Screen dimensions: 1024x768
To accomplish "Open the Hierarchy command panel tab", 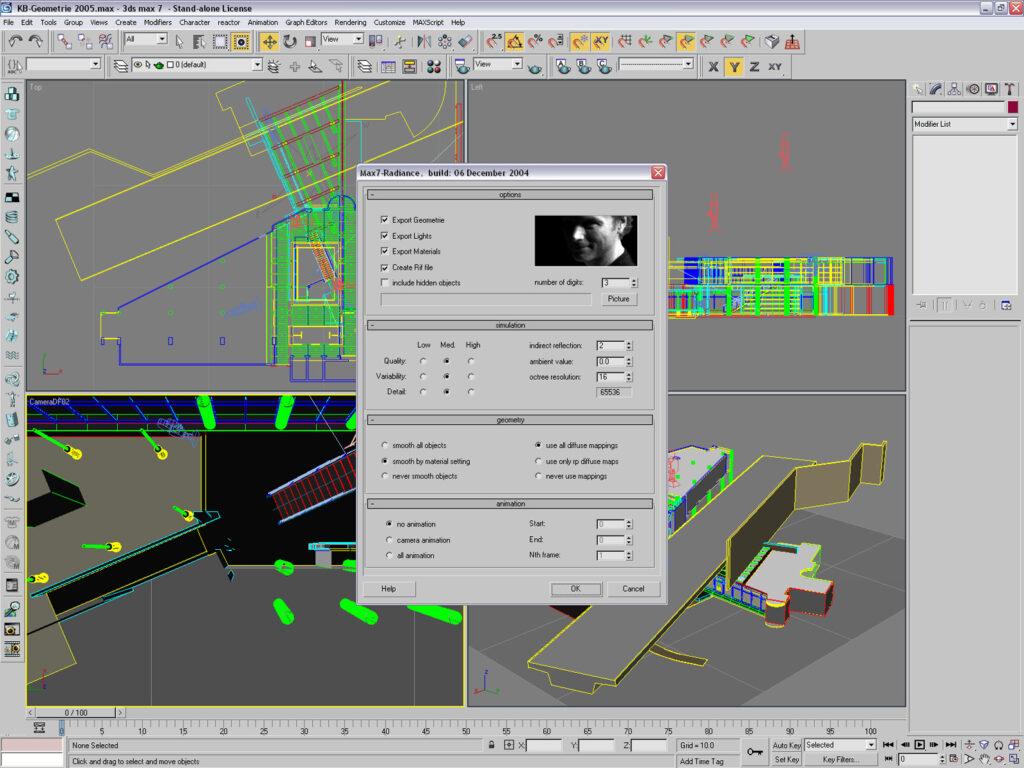I will point(954,88).
